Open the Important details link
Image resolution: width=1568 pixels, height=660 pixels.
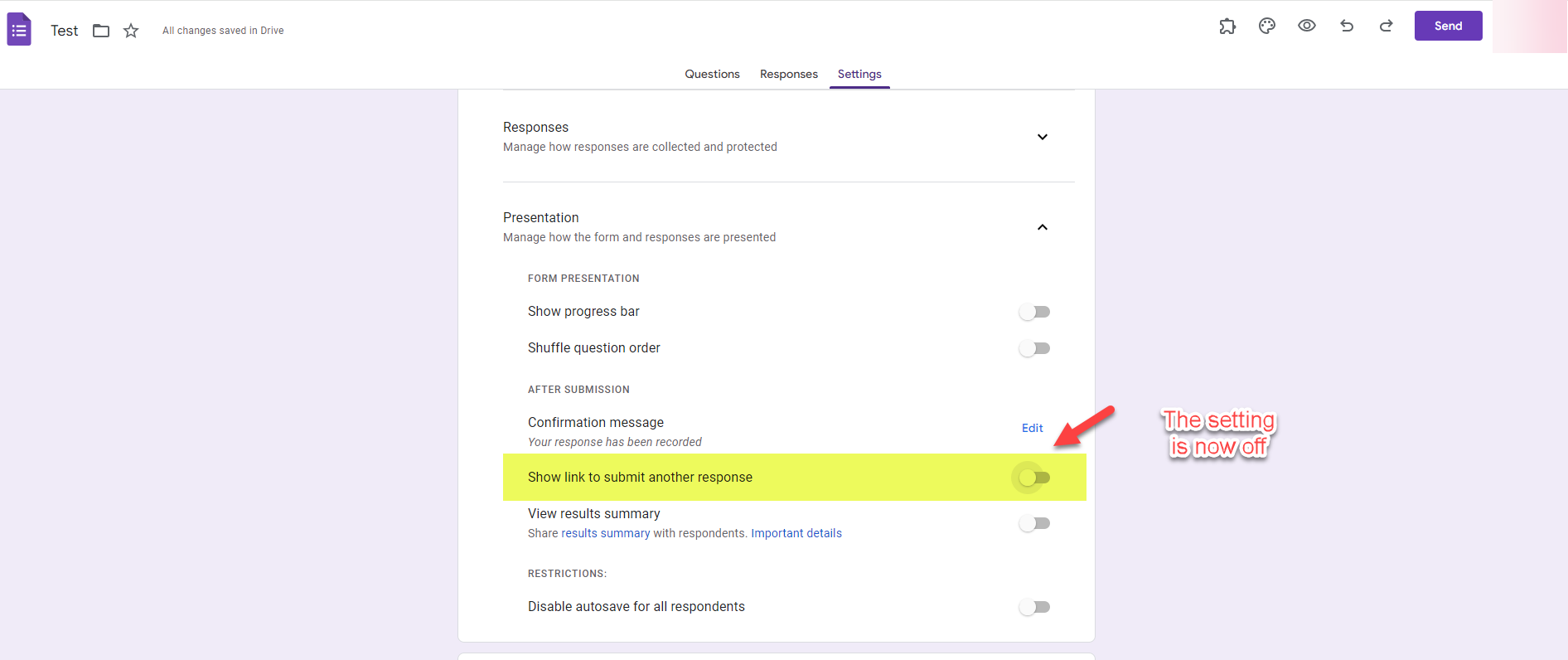(x=796, y=533)
